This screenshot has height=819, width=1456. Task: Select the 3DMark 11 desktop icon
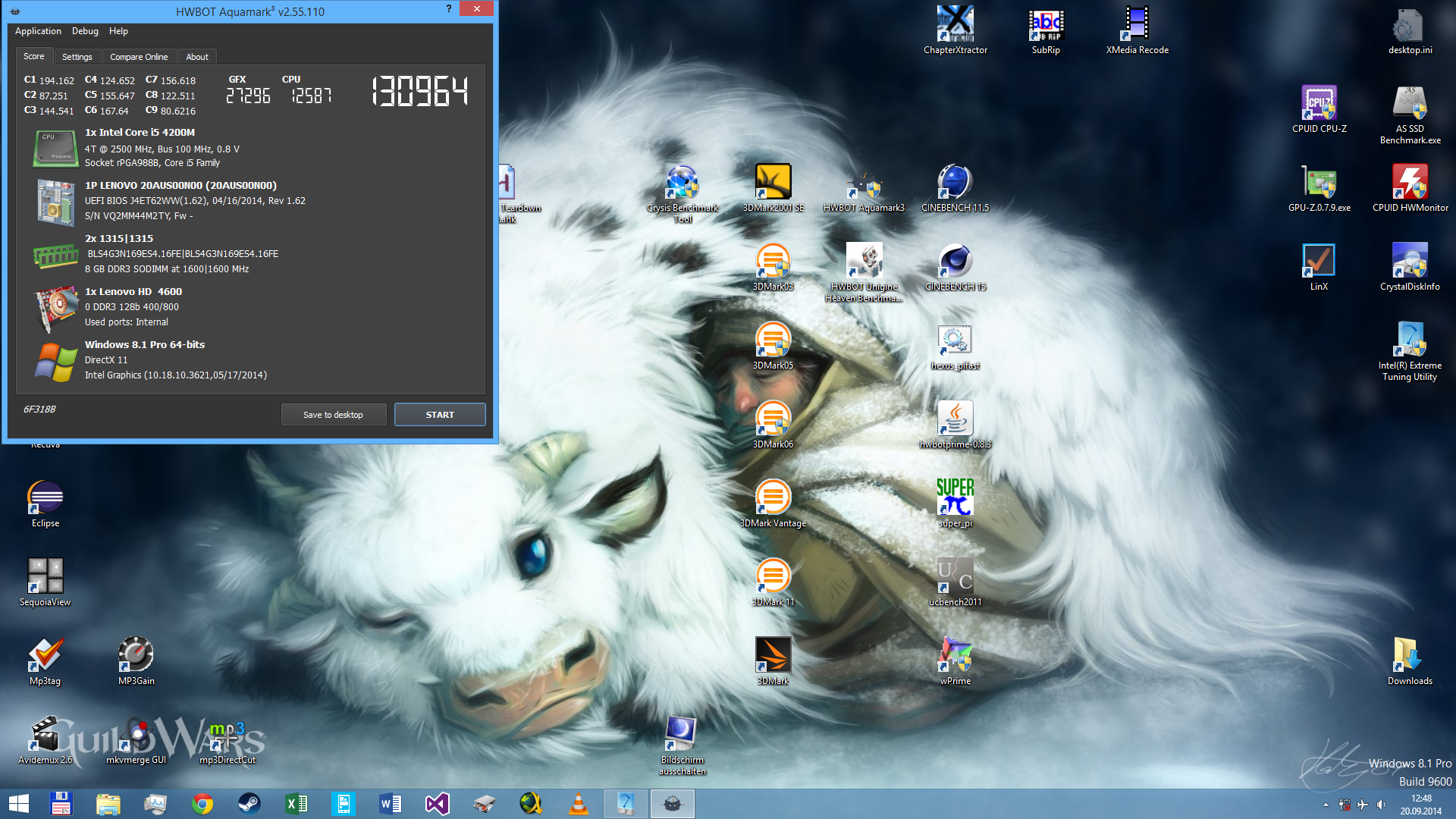click(x=773, y=582)
